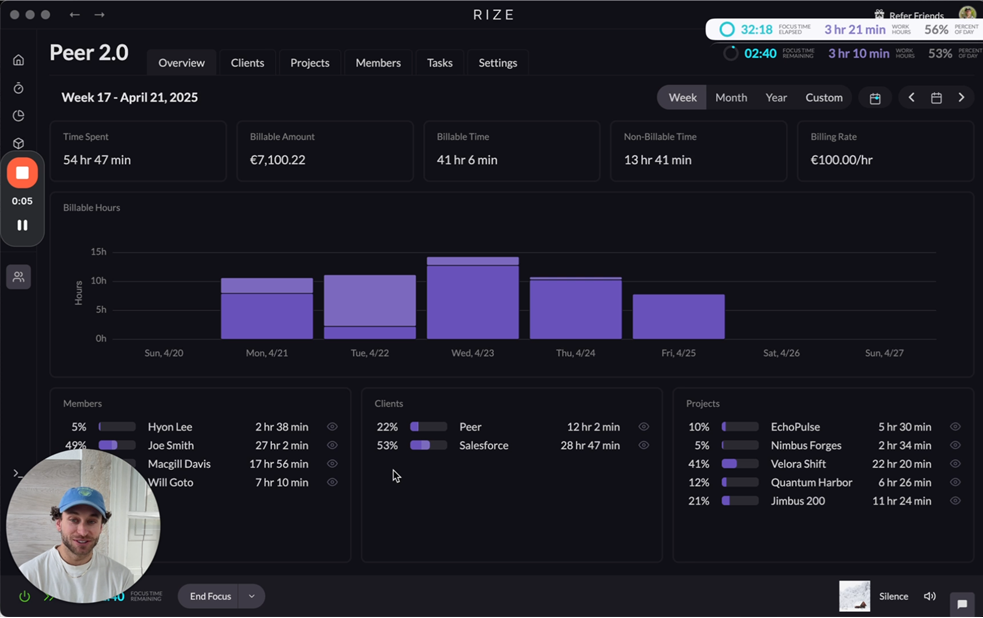The image size is (983, 618).
Task: Click the Billing Rate €100.00/hr card
Action: click(885, 151)
